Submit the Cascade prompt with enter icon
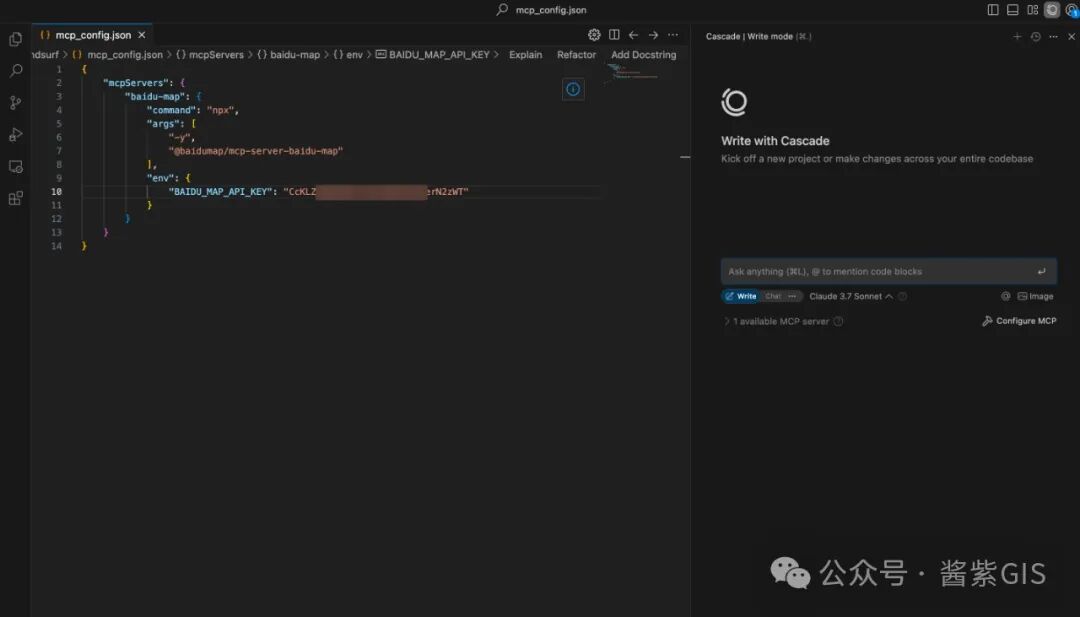This screenshot has height=617, width=1080. point(1041,271)
